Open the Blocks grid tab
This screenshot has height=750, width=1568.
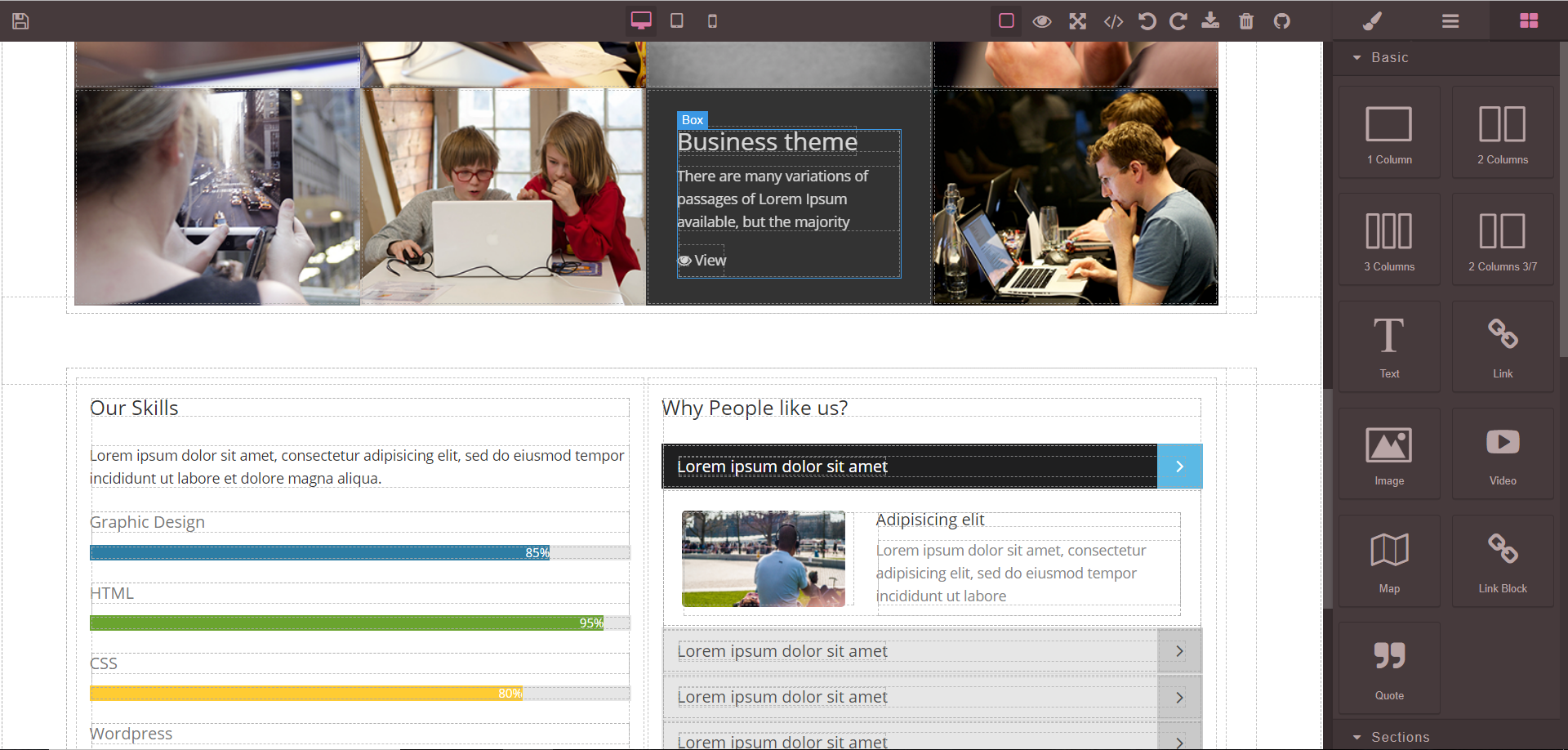click(x=1529, y=21)
